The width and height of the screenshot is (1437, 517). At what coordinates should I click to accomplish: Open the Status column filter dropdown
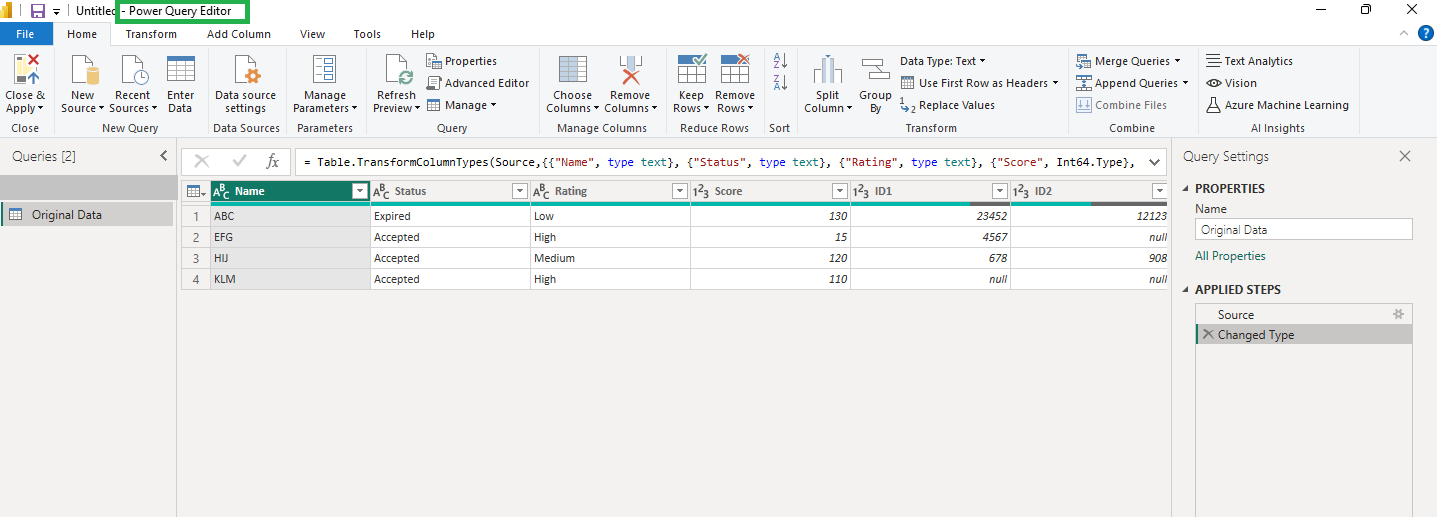click(519, 191)
